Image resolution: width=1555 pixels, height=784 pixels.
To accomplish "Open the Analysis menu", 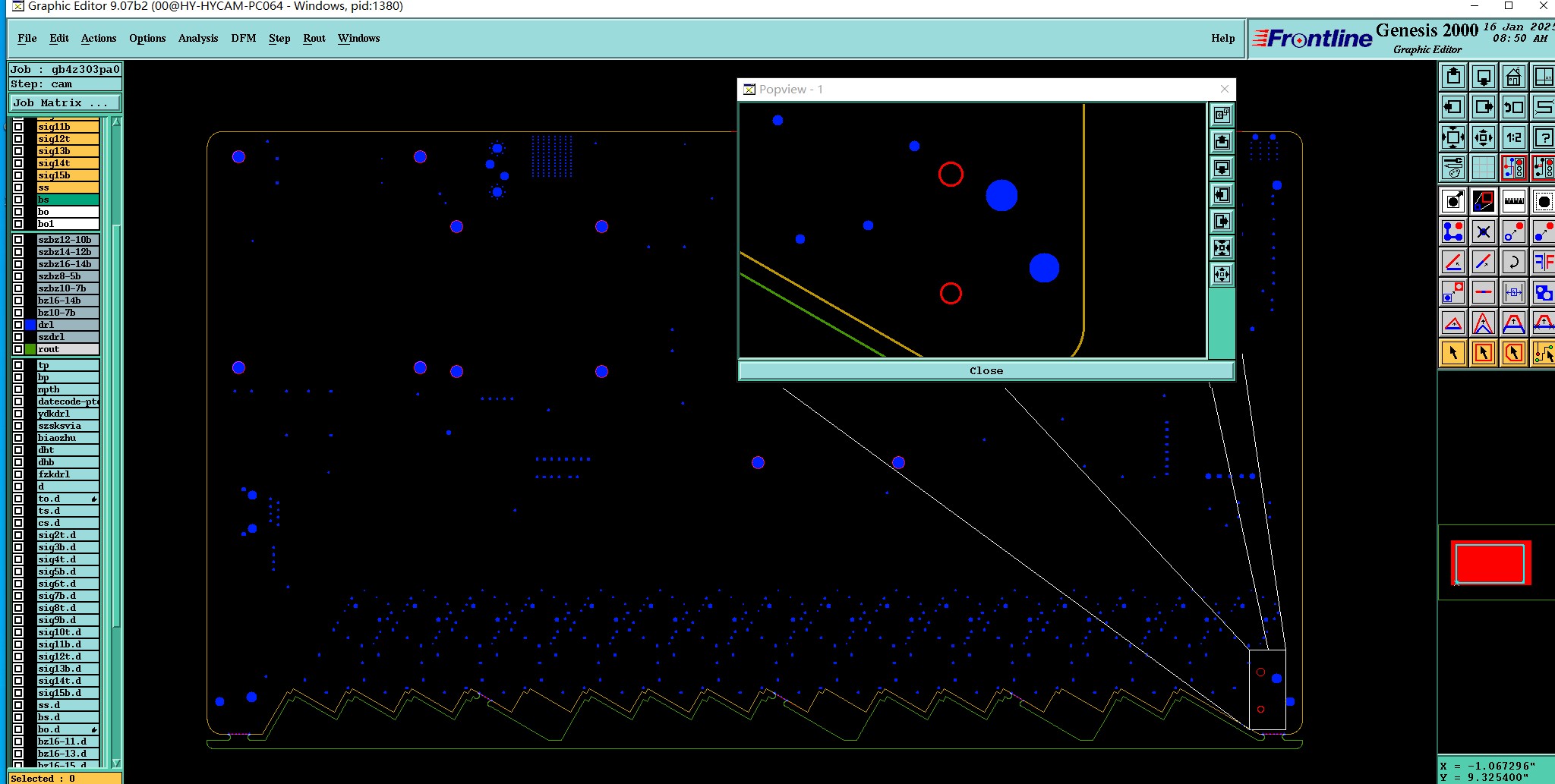I will click(198, 38).
